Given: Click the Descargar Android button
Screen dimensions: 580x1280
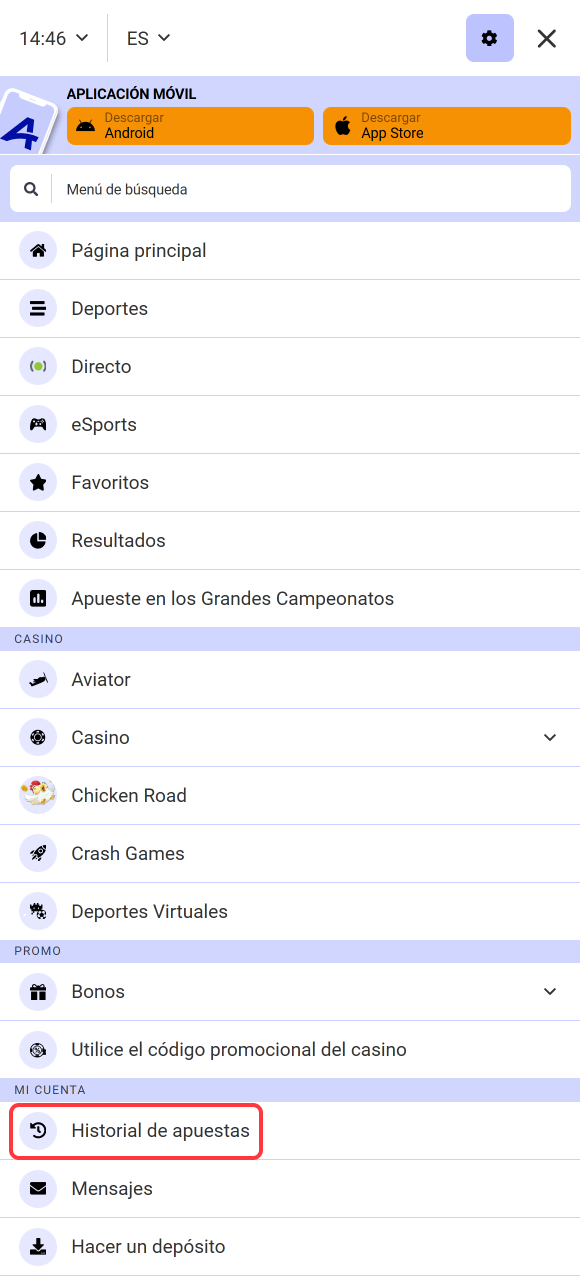Looking at the screenshot, I should (190, 125).
